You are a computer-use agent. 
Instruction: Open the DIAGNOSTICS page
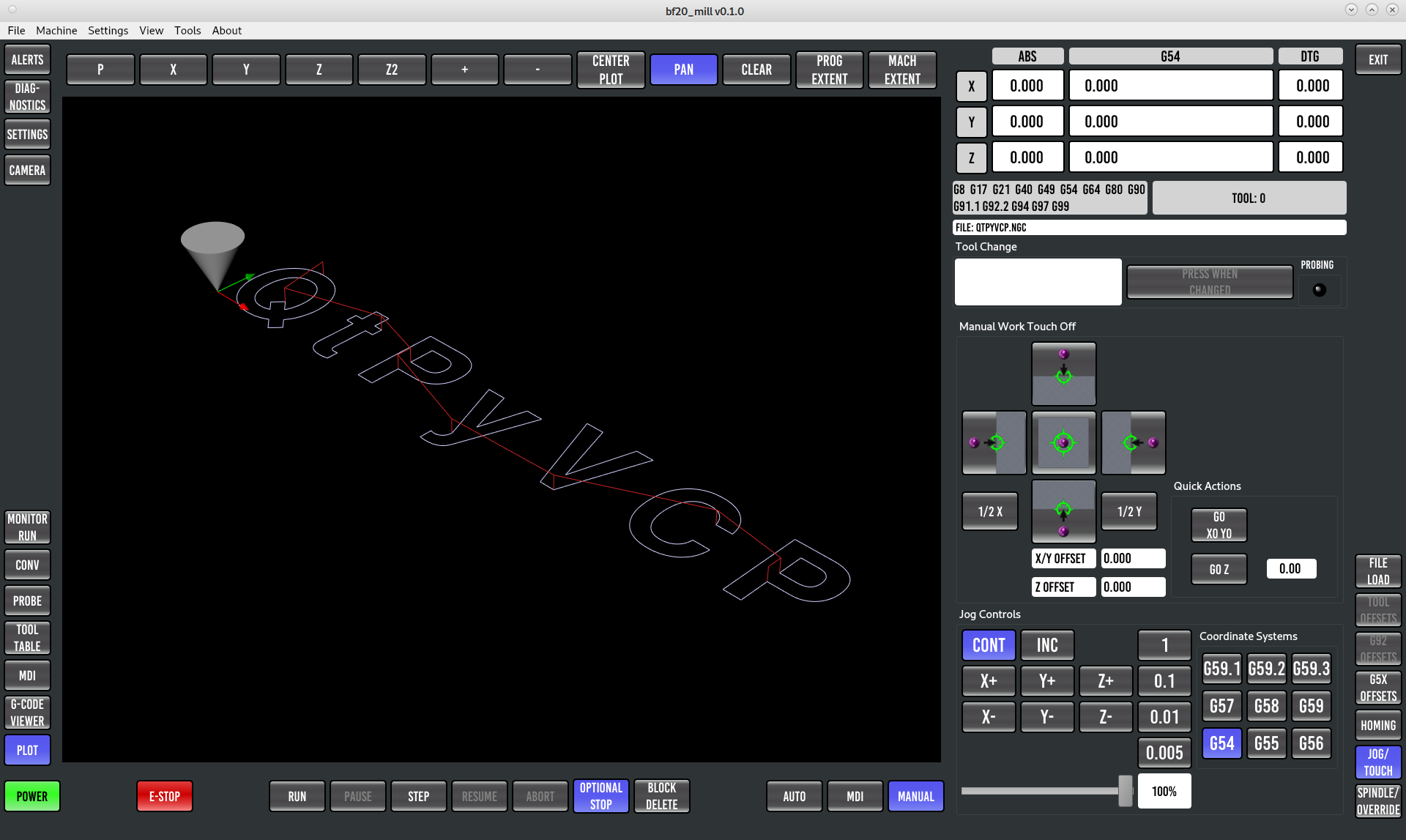pyautogui.click(x=27, y=97)
